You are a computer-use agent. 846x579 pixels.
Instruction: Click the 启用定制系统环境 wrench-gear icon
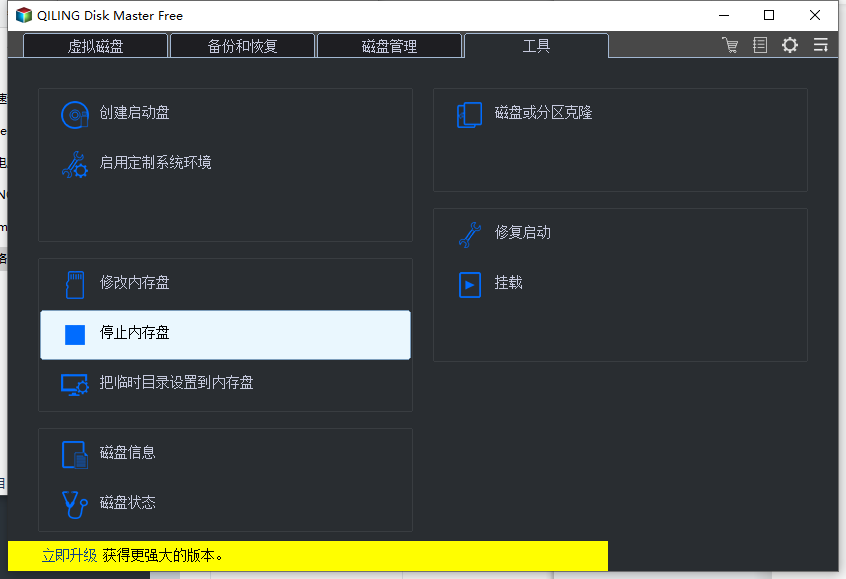click(x=74, y=165)
